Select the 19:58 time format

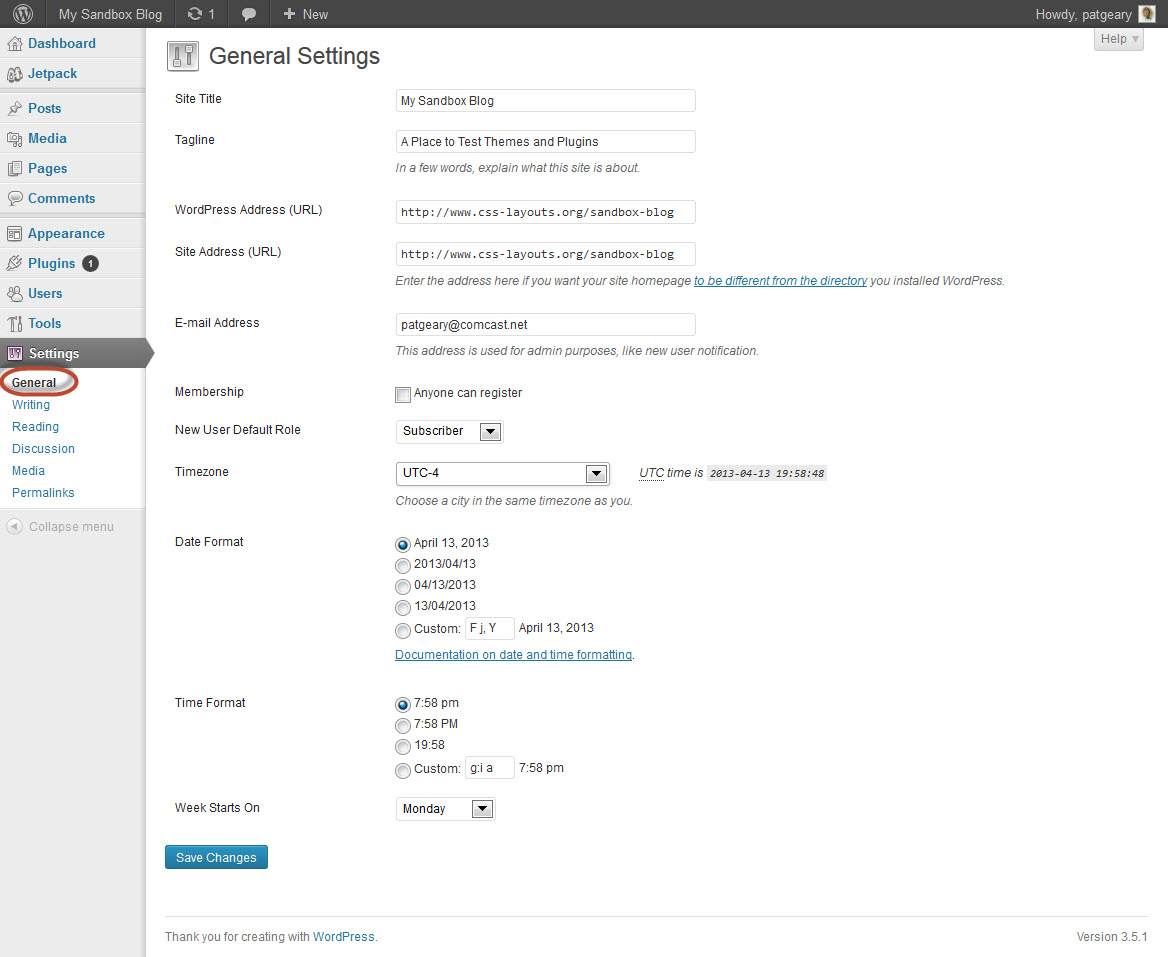403,746
